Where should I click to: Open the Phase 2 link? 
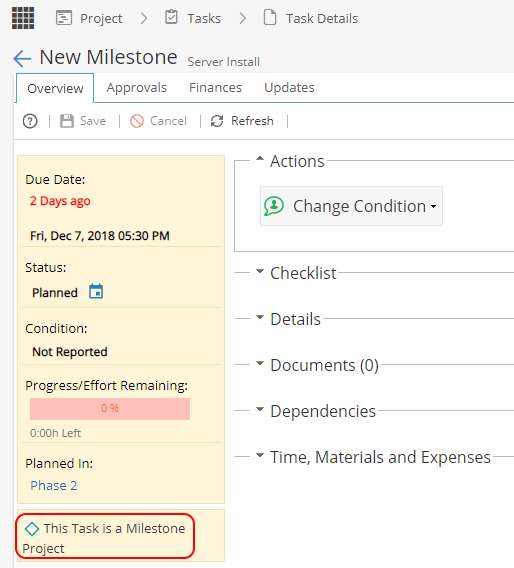54,486
